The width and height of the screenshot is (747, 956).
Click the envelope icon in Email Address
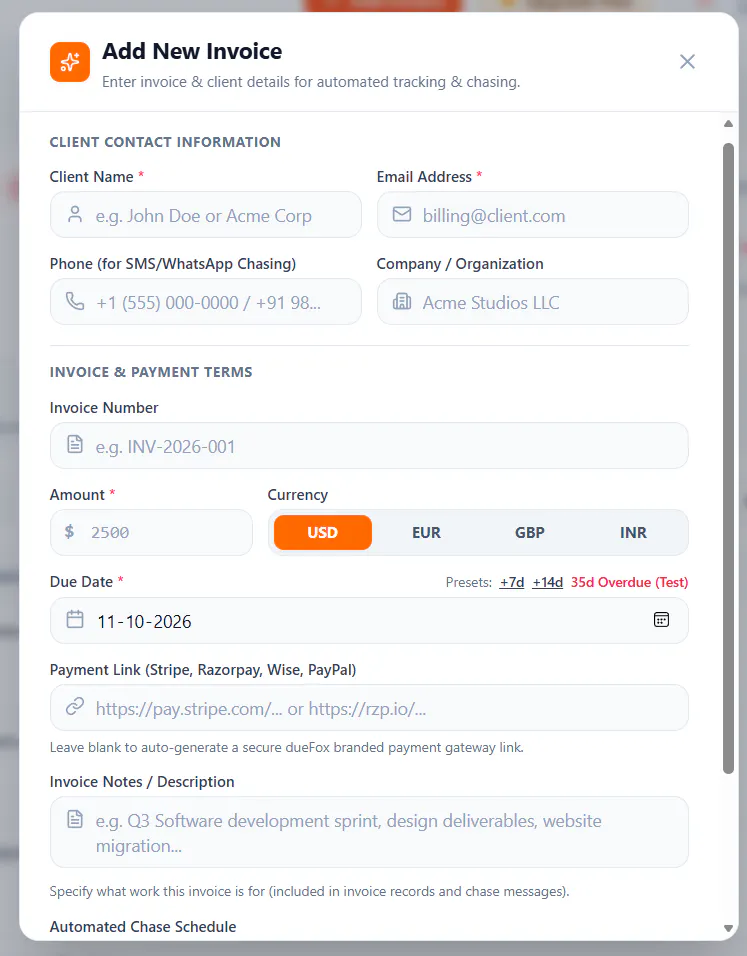[402, 215]
